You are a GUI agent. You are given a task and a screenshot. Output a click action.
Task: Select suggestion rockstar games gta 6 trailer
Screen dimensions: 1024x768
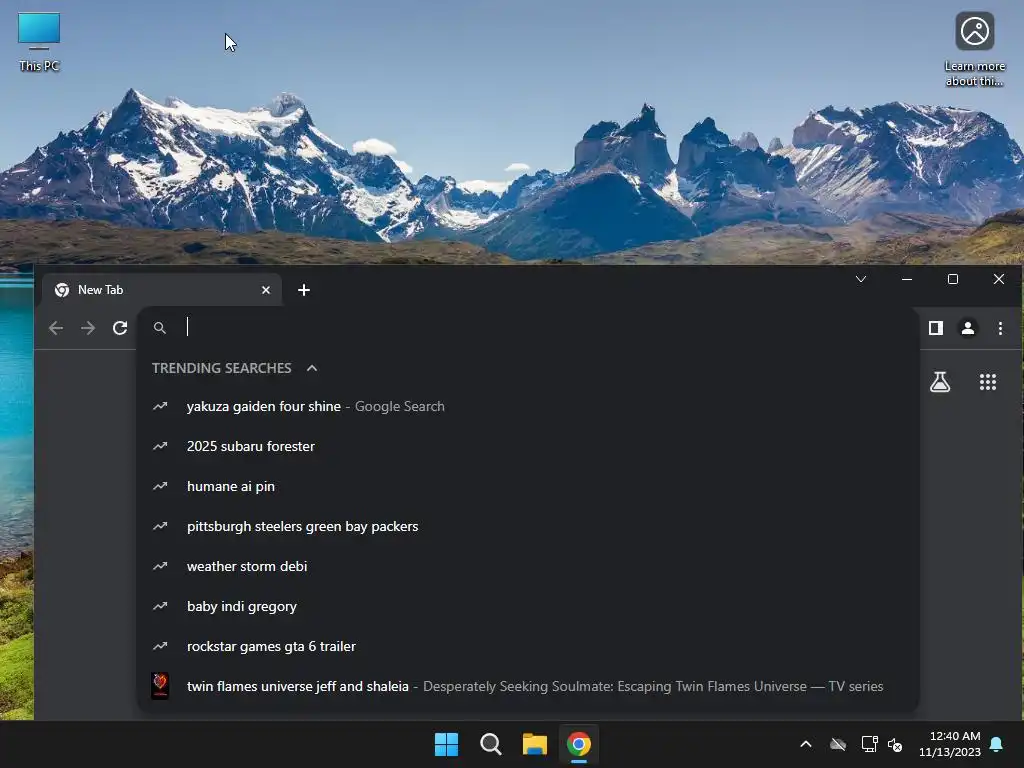click(528, 646)
